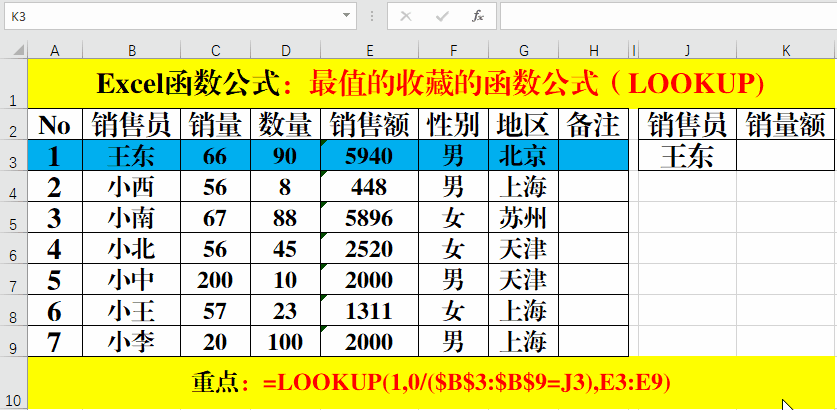Select column D header
Screen dimensions: 837x410
(286, 51)
